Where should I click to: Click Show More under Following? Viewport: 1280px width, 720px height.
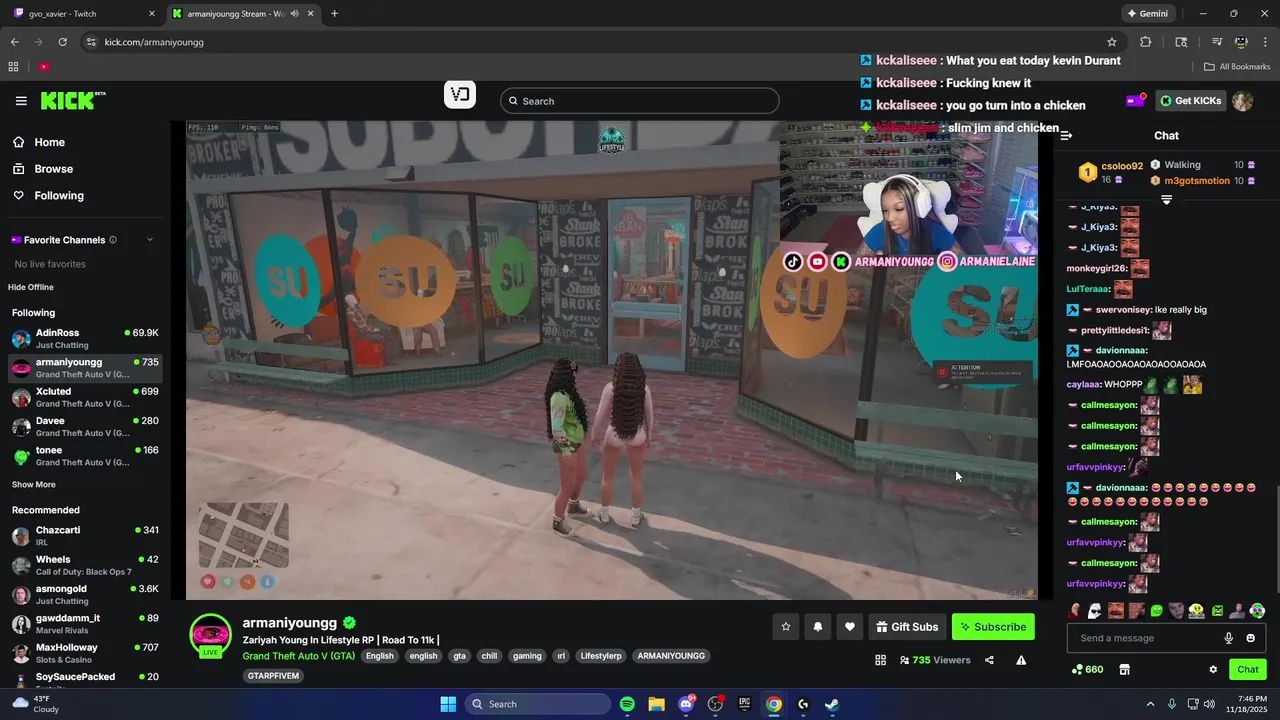click(x=34, y=484)
